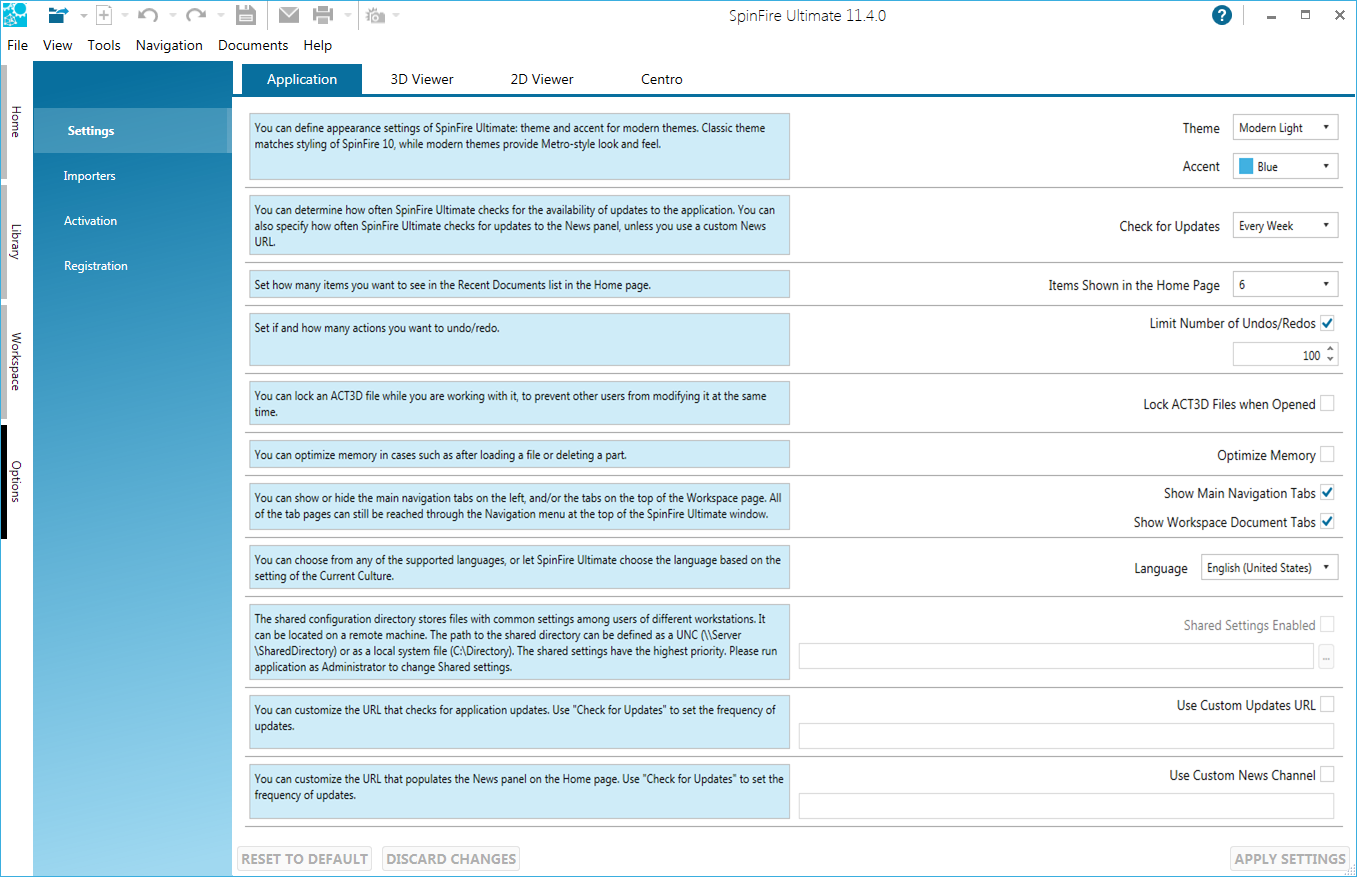This screenshot has width=1357, height=877.
Task: Select Importers in the left panel
Action: 131,176
